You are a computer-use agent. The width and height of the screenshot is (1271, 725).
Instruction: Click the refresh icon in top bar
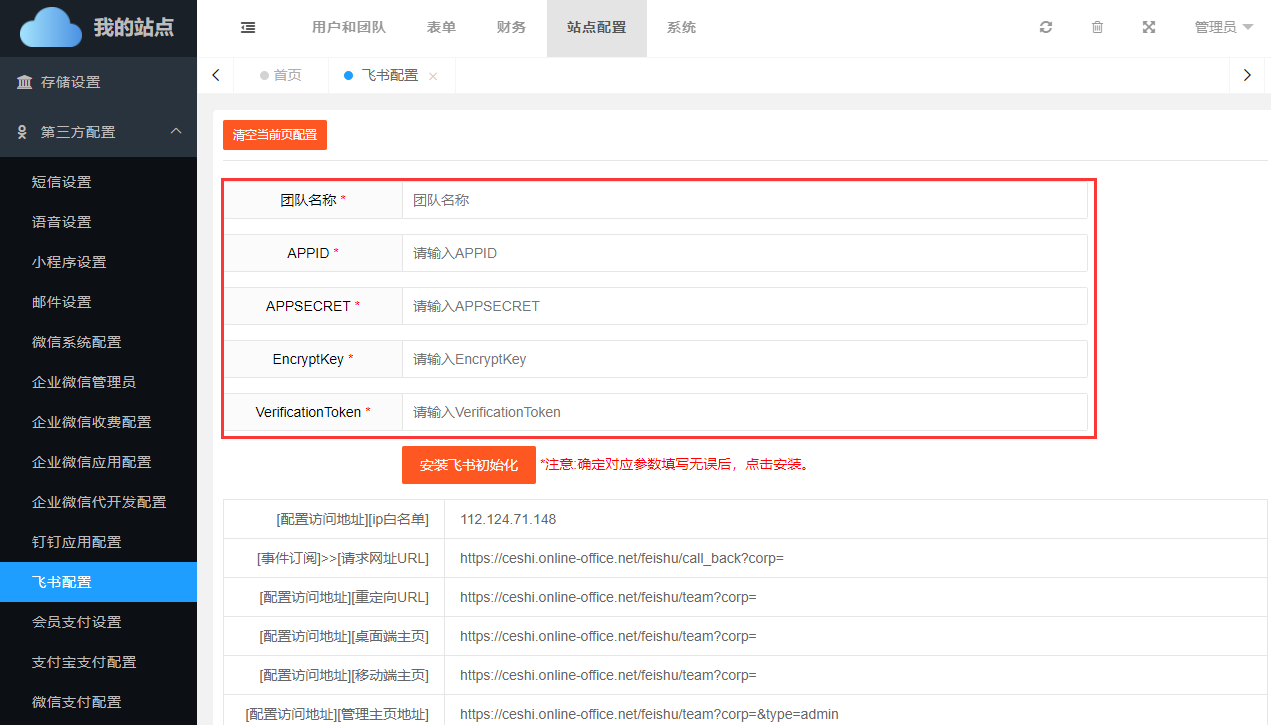pos(1046,28)
